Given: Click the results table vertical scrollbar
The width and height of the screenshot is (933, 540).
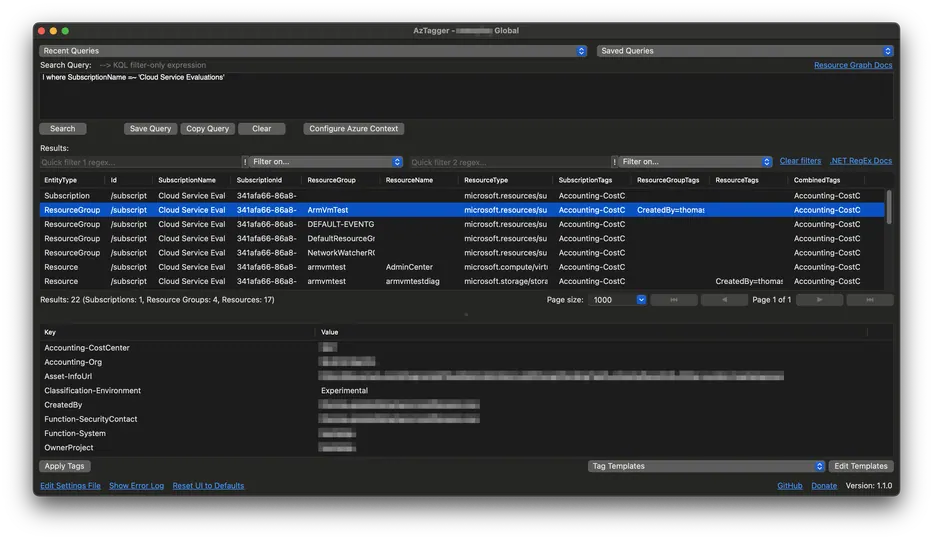Looking at the screenshot, I should click(889, 208).
